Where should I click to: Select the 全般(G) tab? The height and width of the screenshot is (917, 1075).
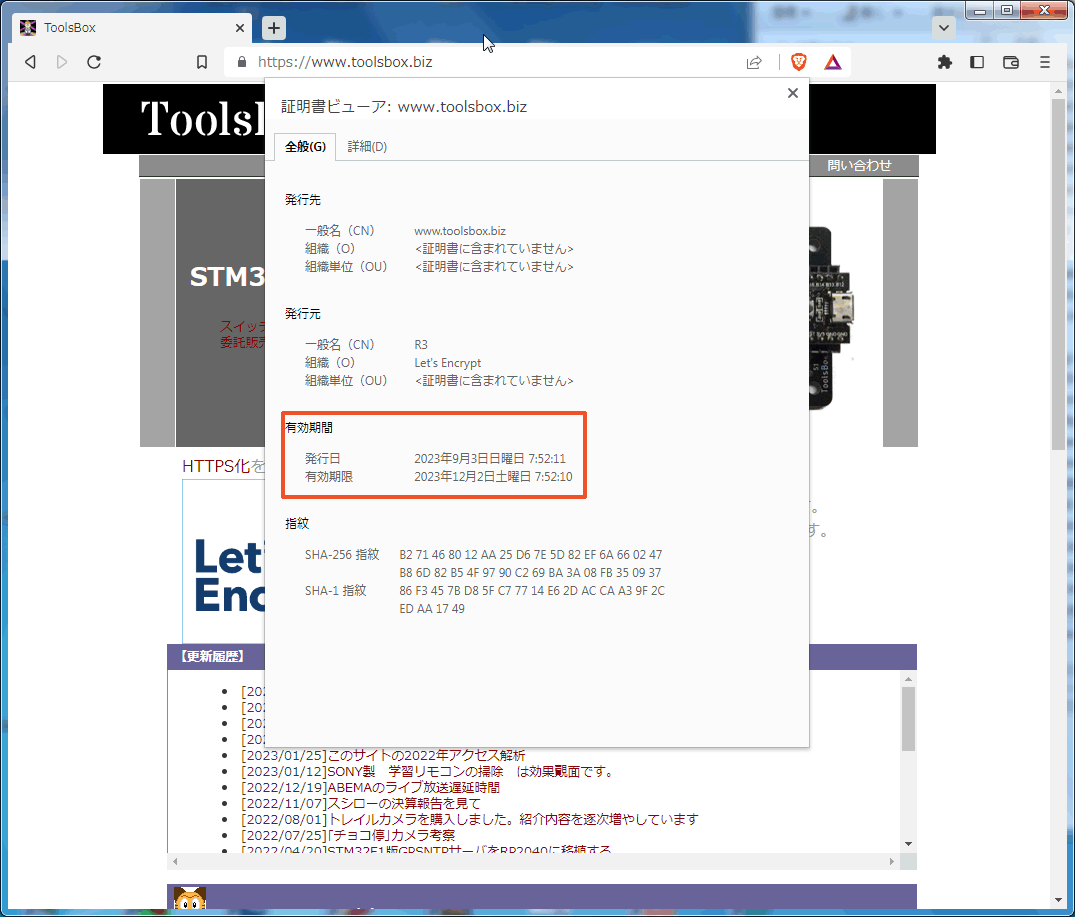[305, 147]
